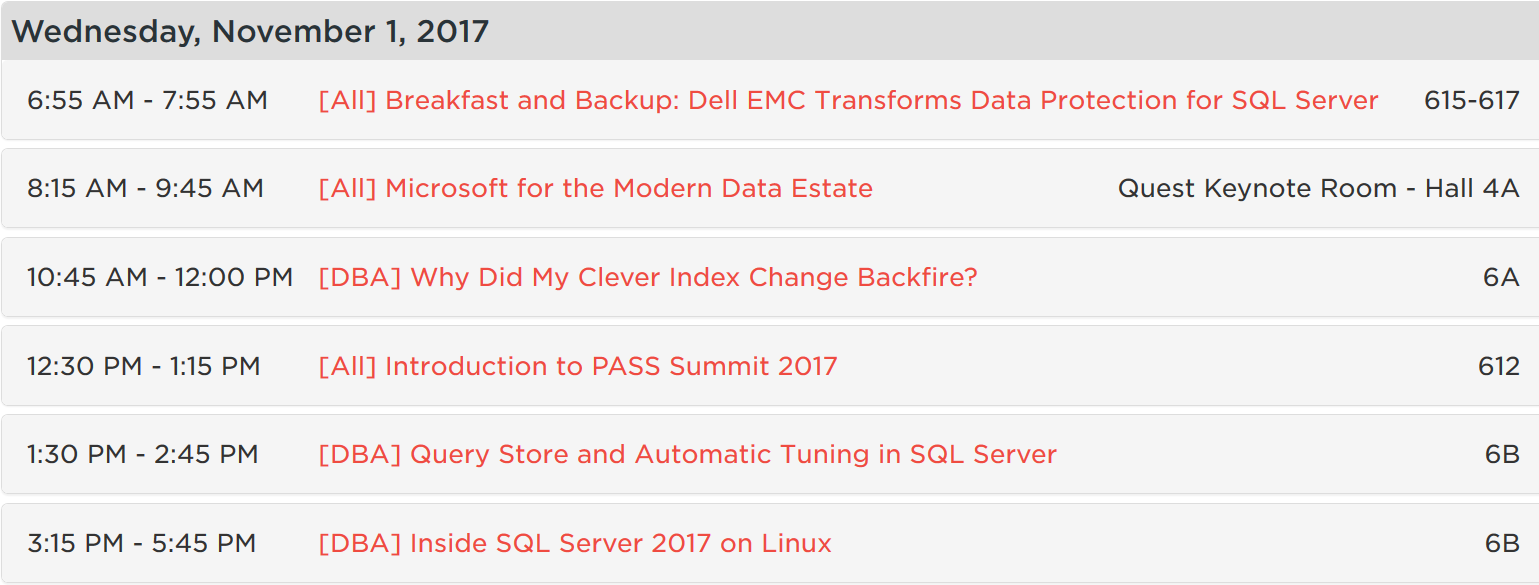Click room 615-617 label

[x=1471, y=101]
